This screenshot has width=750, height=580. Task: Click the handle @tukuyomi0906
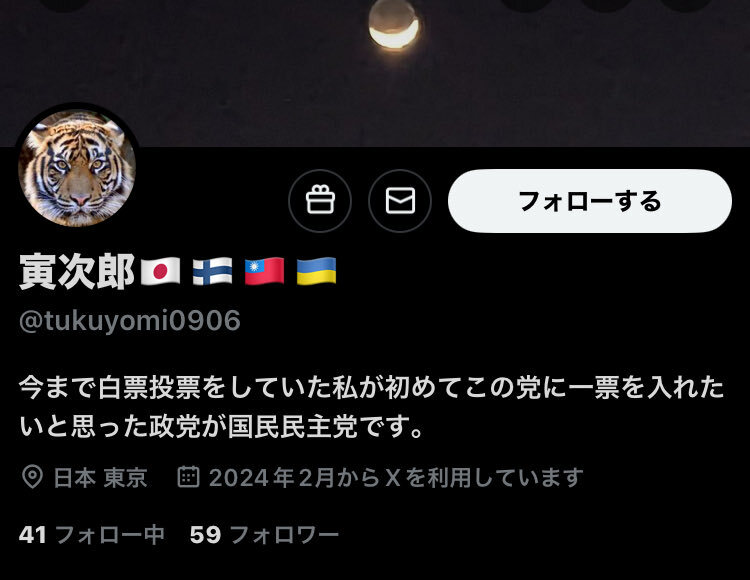click(x=130, y=320)
